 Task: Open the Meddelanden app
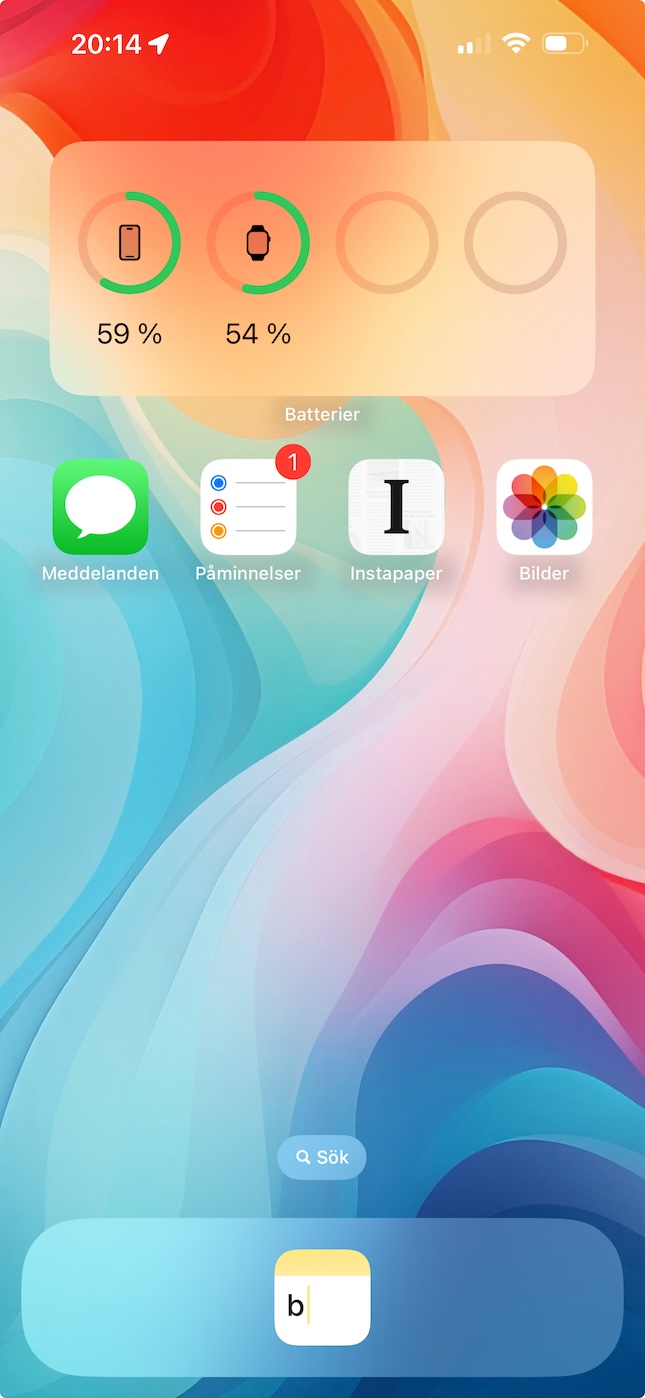tap(100, 507)
